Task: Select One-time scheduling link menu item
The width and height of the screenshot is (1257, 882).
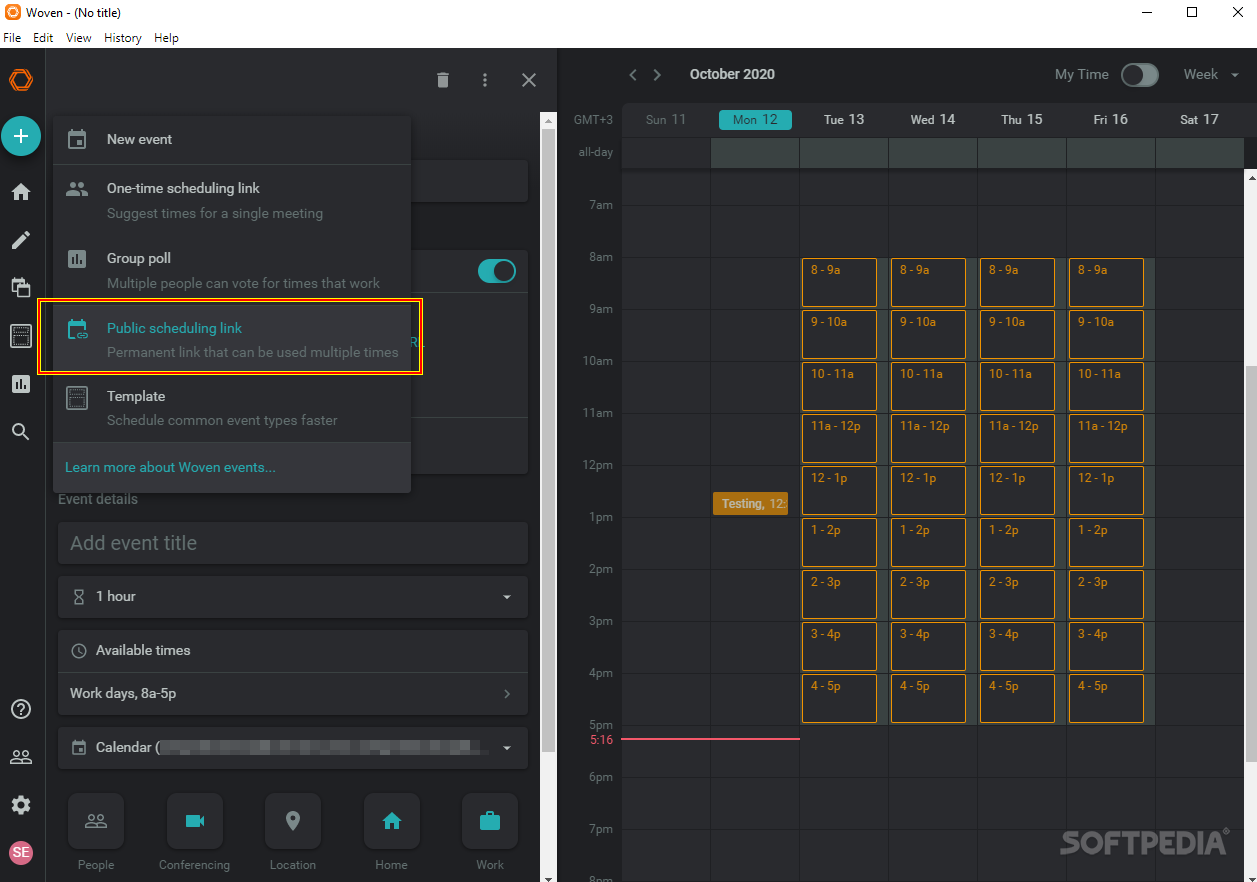Action: (232, 200)
